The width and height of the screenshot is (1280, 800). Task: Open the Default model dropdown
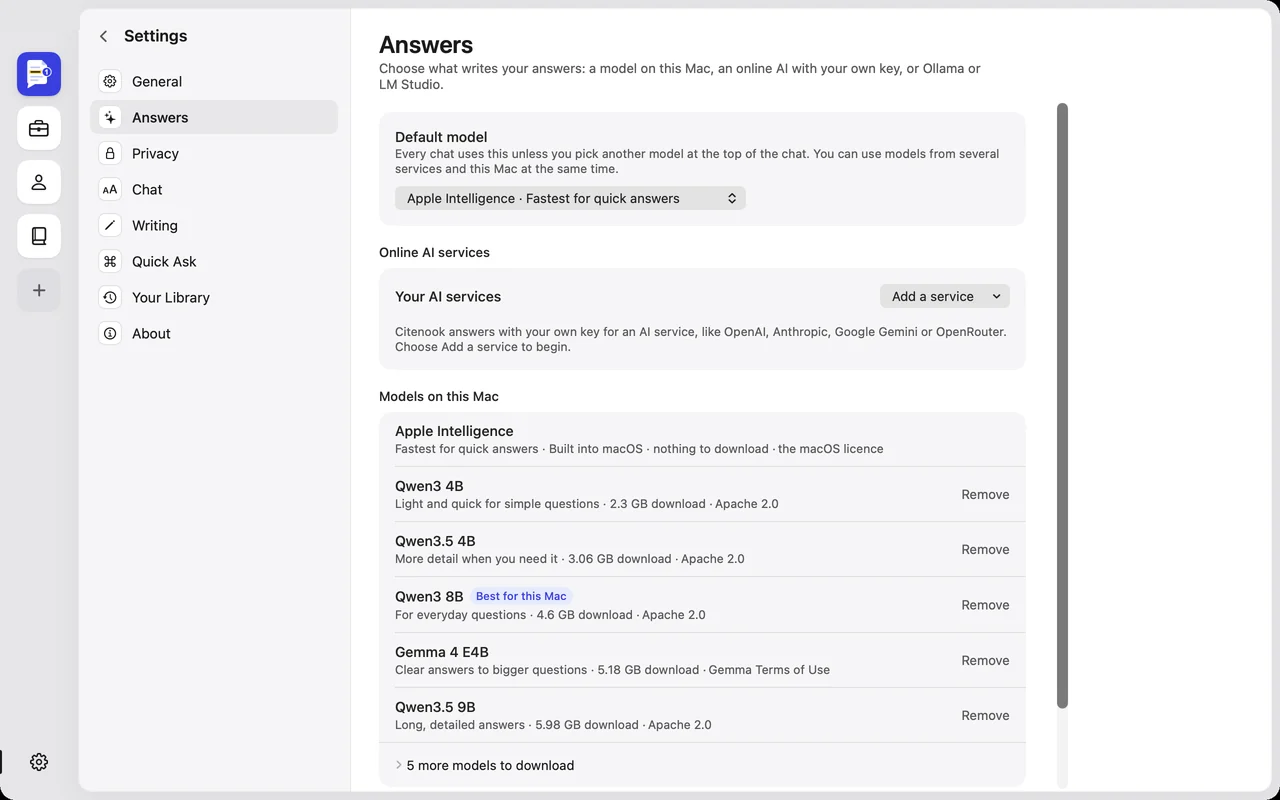[x=570, y=198]
